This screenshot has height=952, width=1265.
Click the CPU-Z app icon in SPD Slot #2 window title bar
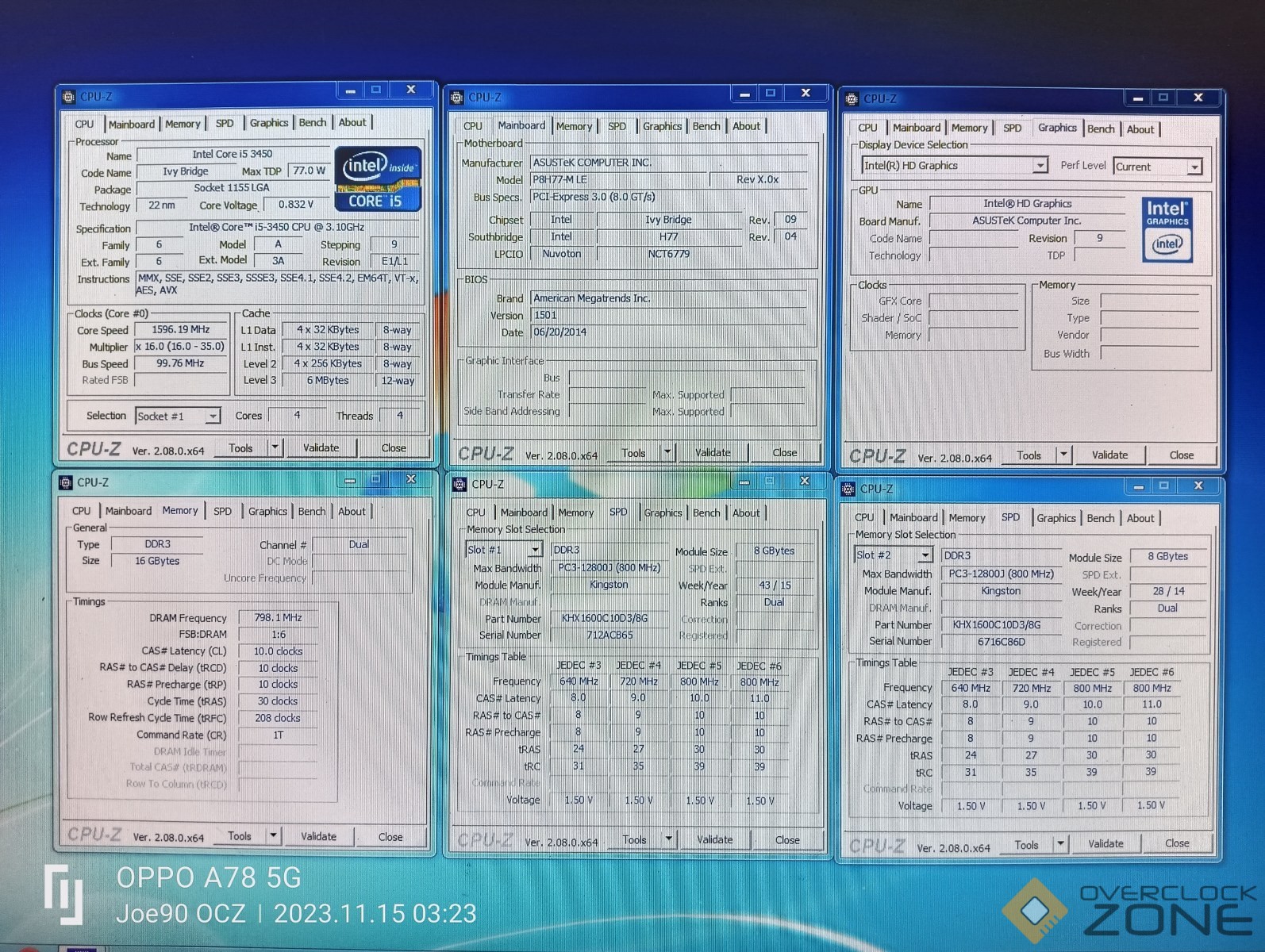pos(848,489)
